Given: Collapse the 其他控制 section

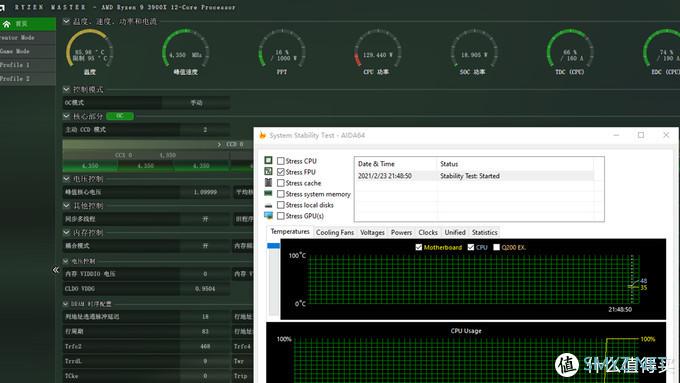Looking at the screenshot, I should 66,206.
